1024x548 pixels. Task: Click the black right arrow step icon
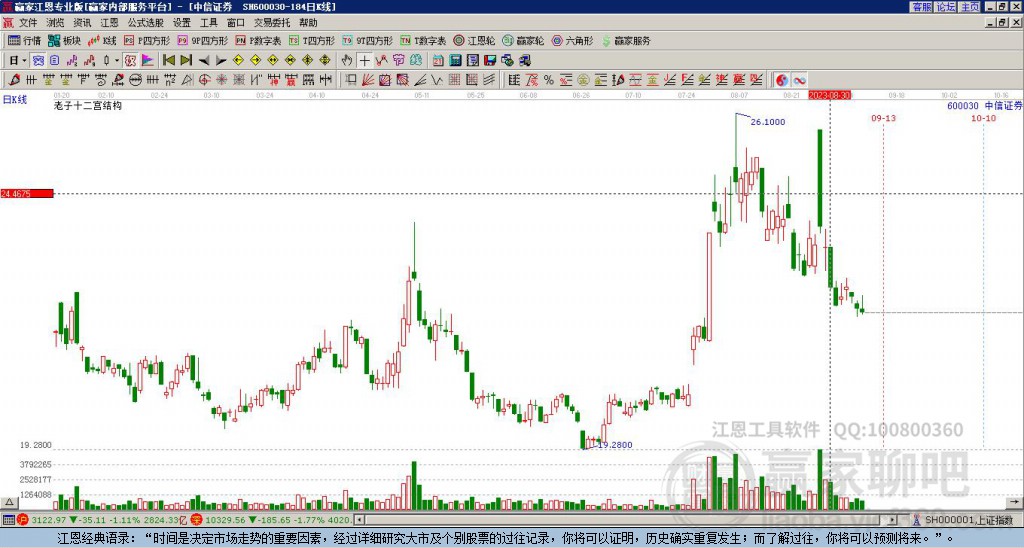point(221,61)
